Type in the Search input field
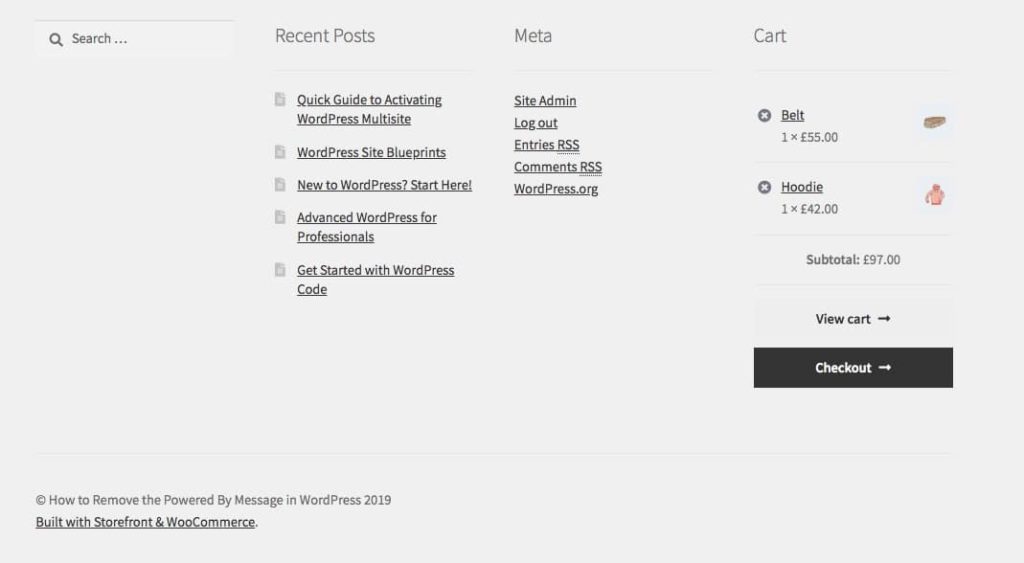This screenshot has width=1024, height=563. pos(145,40)
